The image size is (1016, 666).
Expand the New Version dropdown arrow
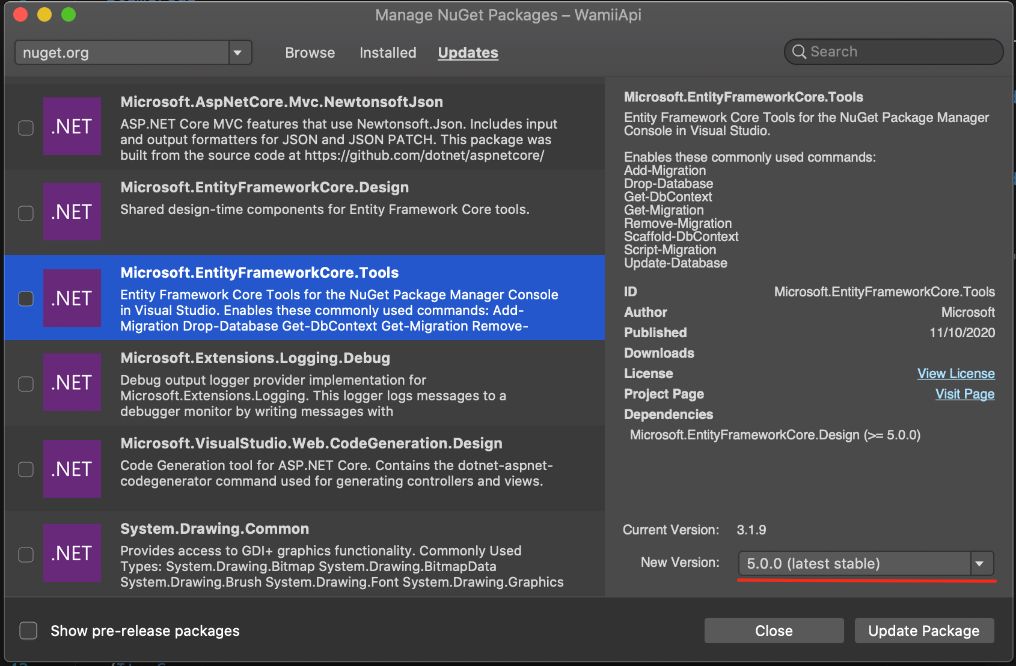(980, 564)
